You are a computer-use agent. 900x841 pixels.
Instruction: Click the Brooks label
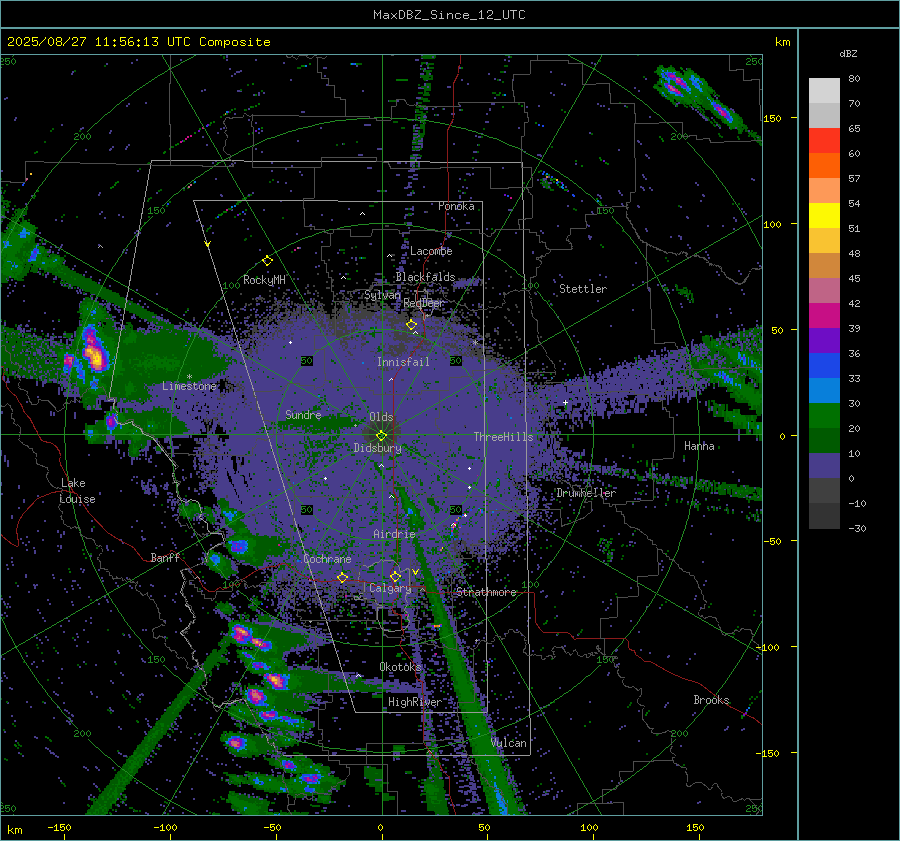click(711, 700)
